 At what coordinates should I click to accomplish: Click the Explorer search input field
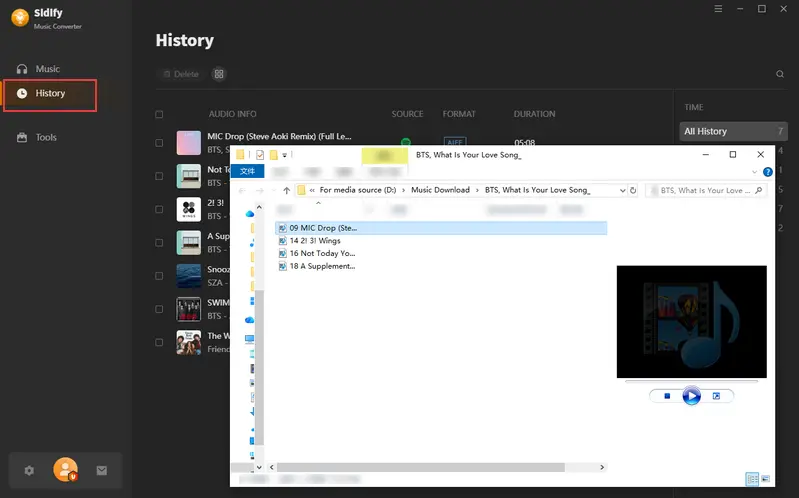tap(706, 190)
